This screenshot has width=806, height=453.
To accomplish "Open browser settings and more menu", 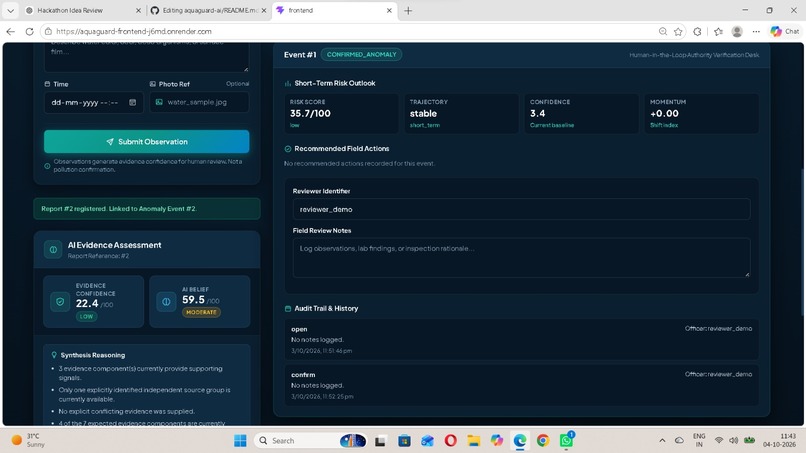I will 756,31.
